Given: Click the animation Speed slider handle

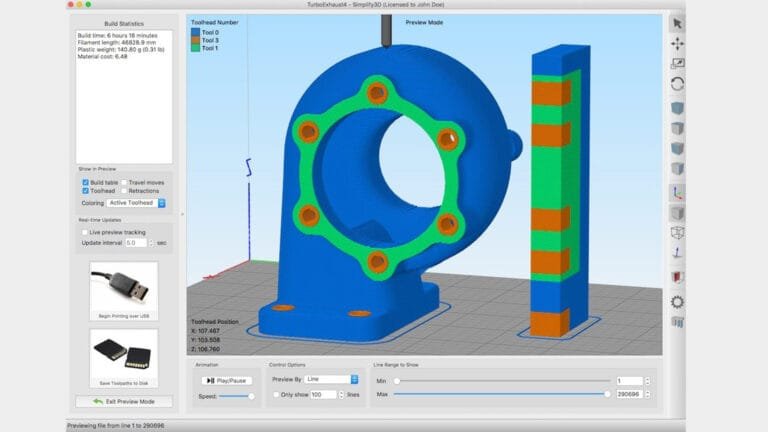Looking at the screenshot, I should coord(251,396).
